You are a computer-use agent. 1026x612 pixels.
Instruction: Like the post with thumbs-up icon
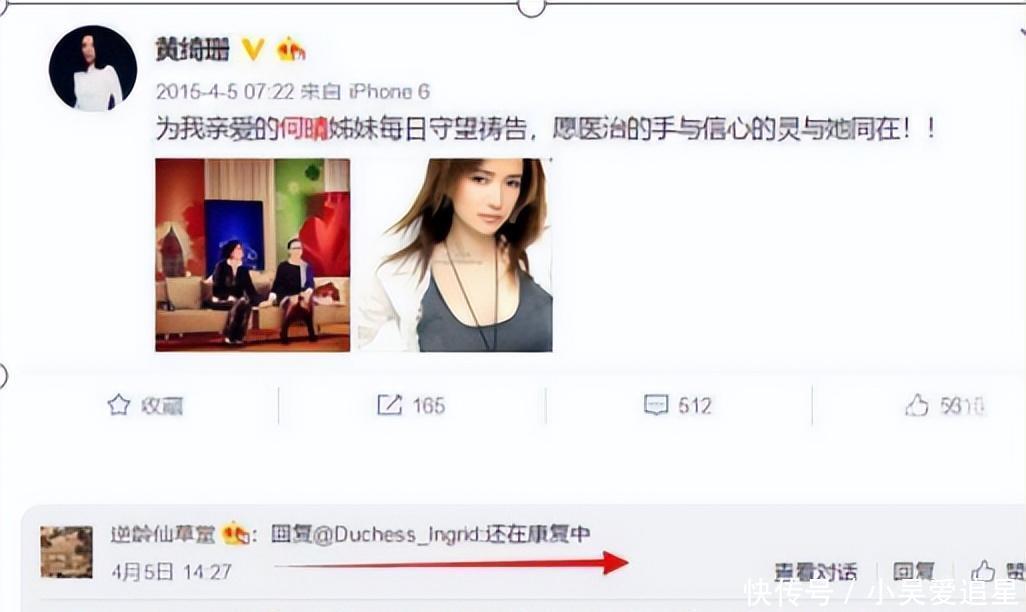[x=917, y=405]
